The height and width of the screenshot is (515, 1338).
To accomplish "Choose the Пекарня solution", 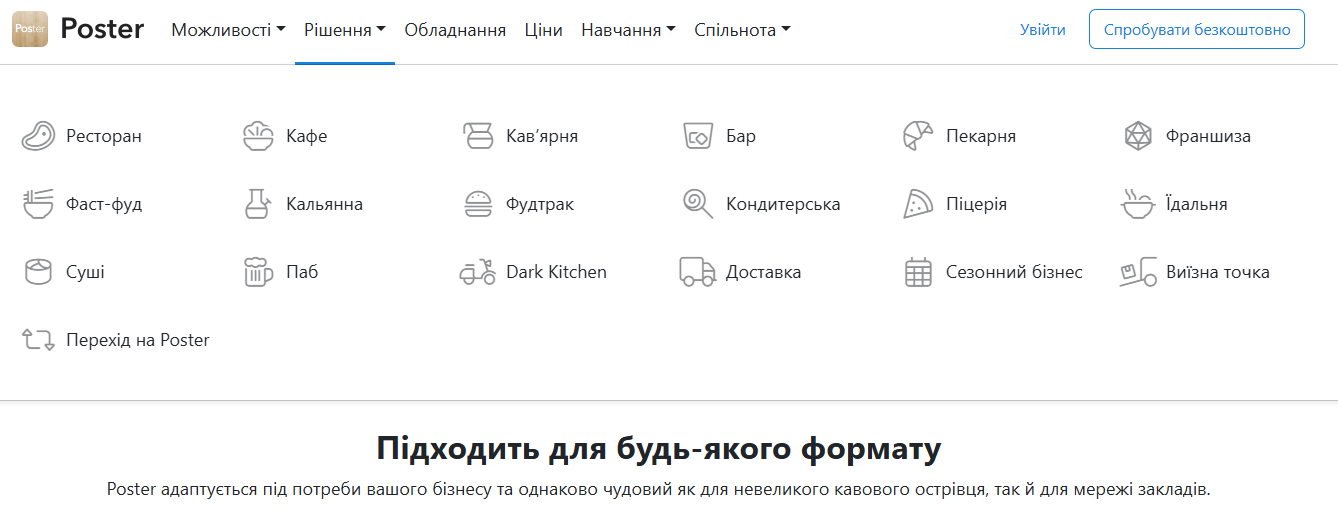I will (981, 136).
